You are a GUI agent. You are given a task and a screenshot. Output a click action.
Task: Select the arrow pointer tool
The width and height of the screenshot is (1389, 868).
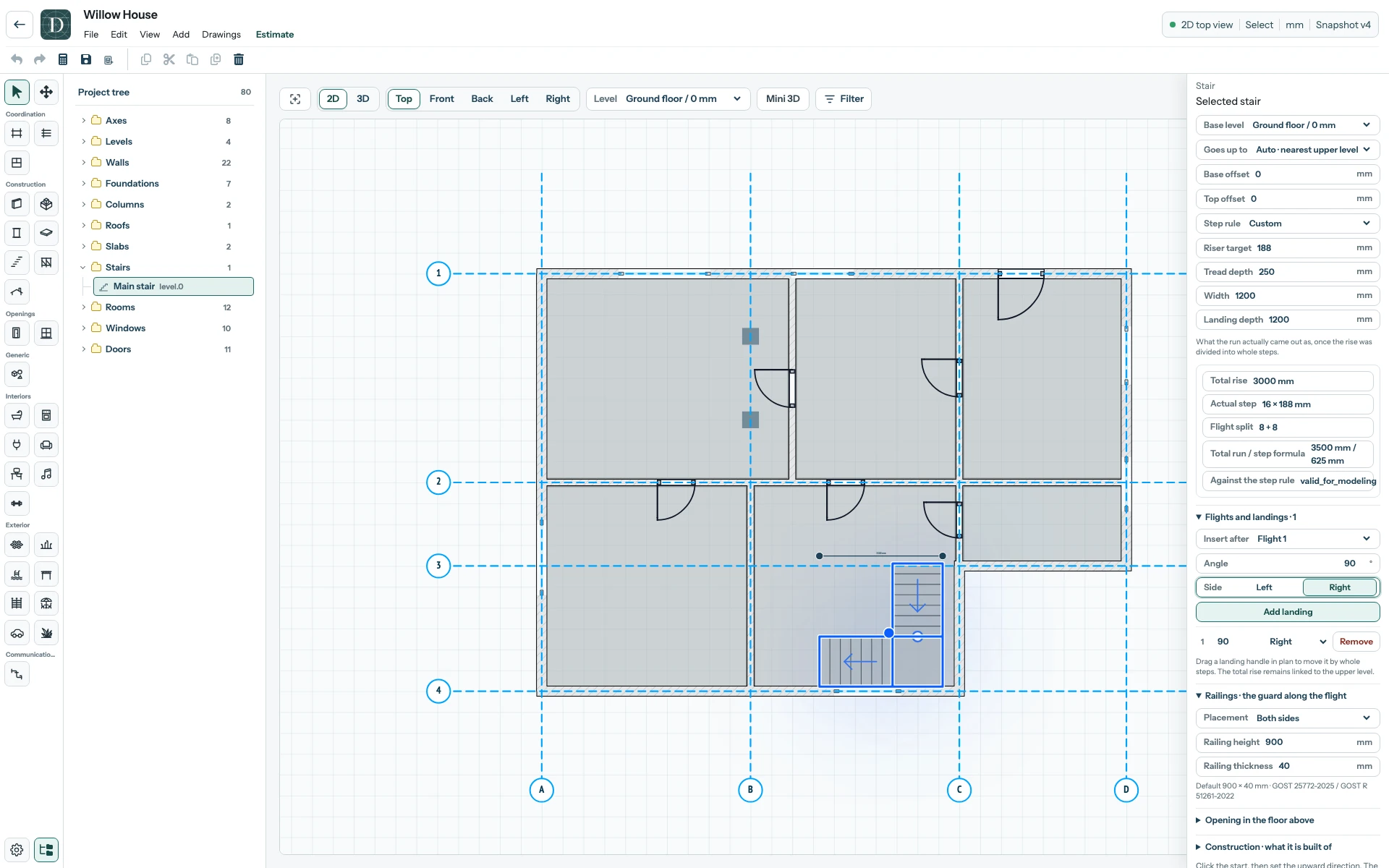pyautogui.click(x=17, y=92)
